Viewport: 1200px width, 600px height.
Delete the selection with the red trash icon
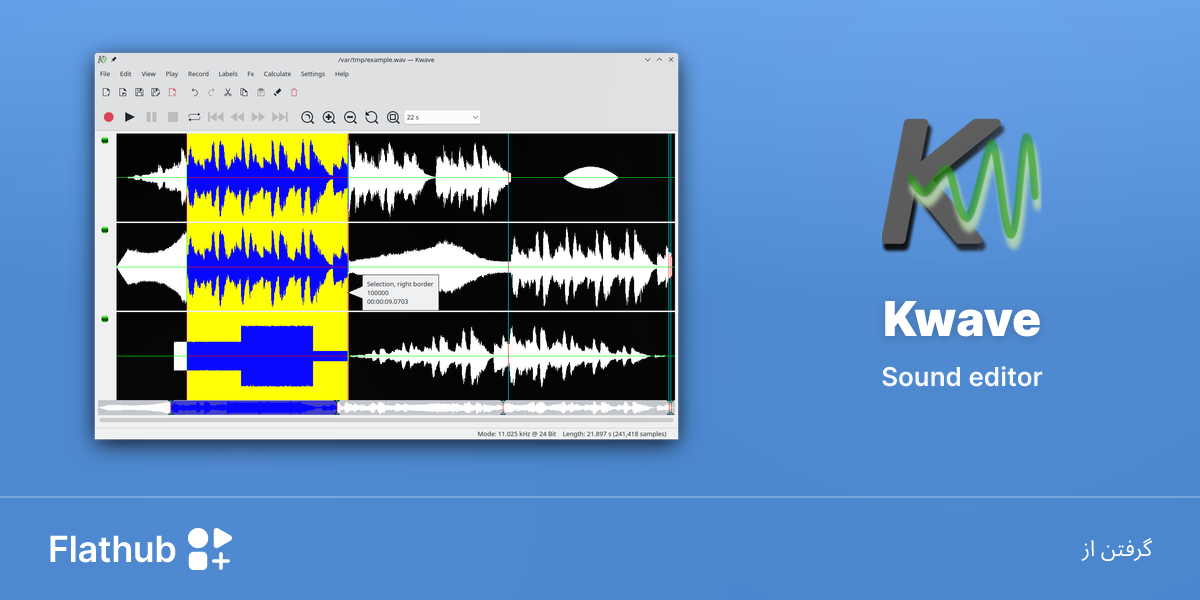coord(294,93)
